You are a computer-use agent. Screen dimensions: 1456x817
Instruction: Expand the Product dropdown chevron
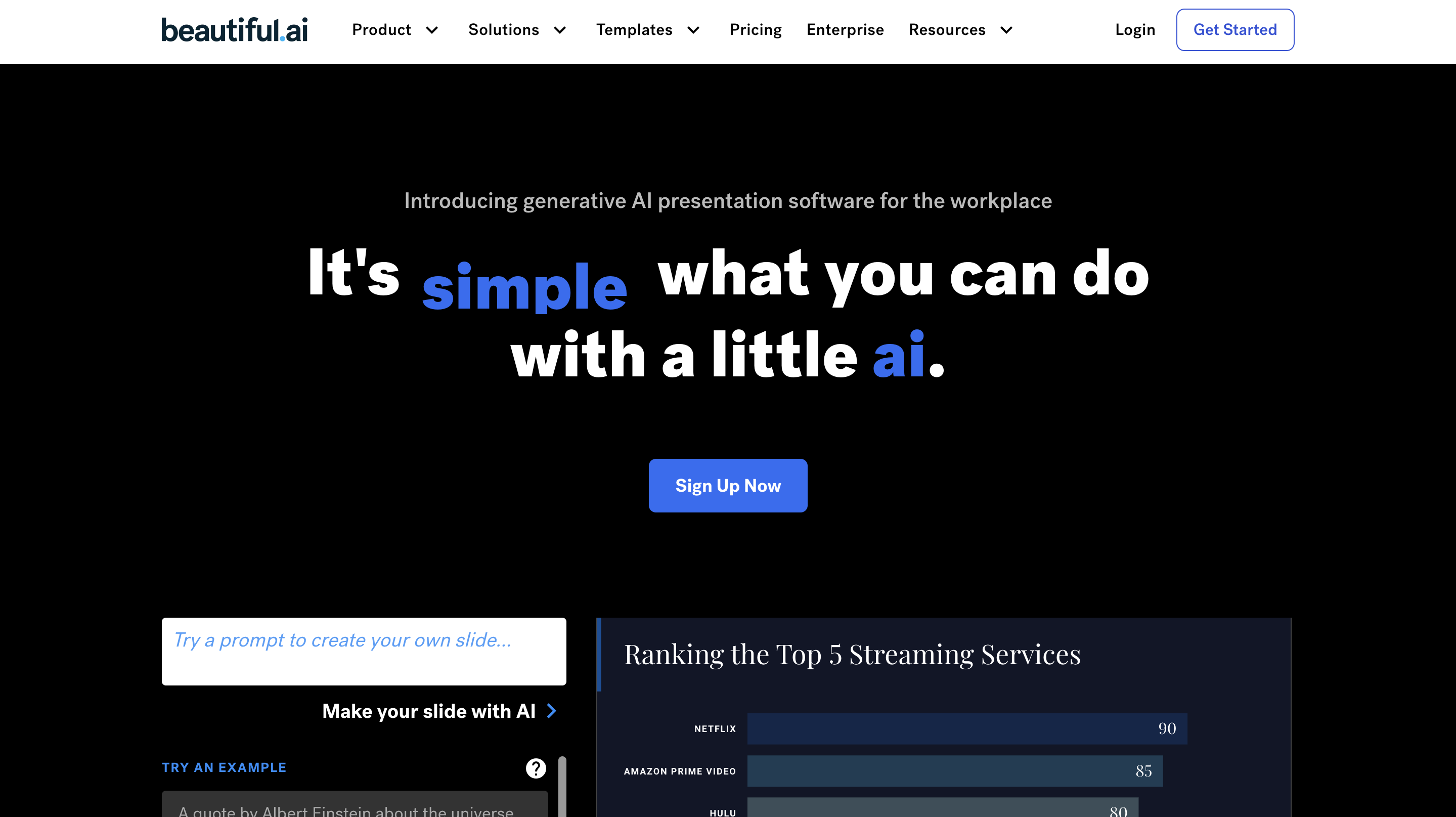(x=432, y=30)
